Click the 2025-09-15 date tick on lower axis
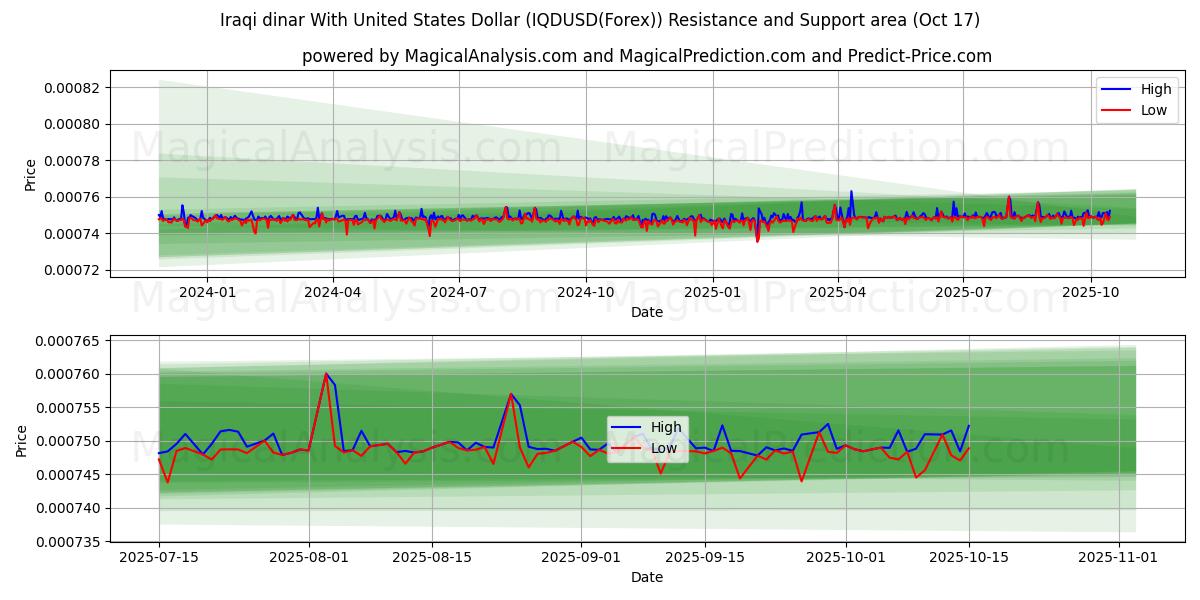1200x600 pixels. (705, 557)
